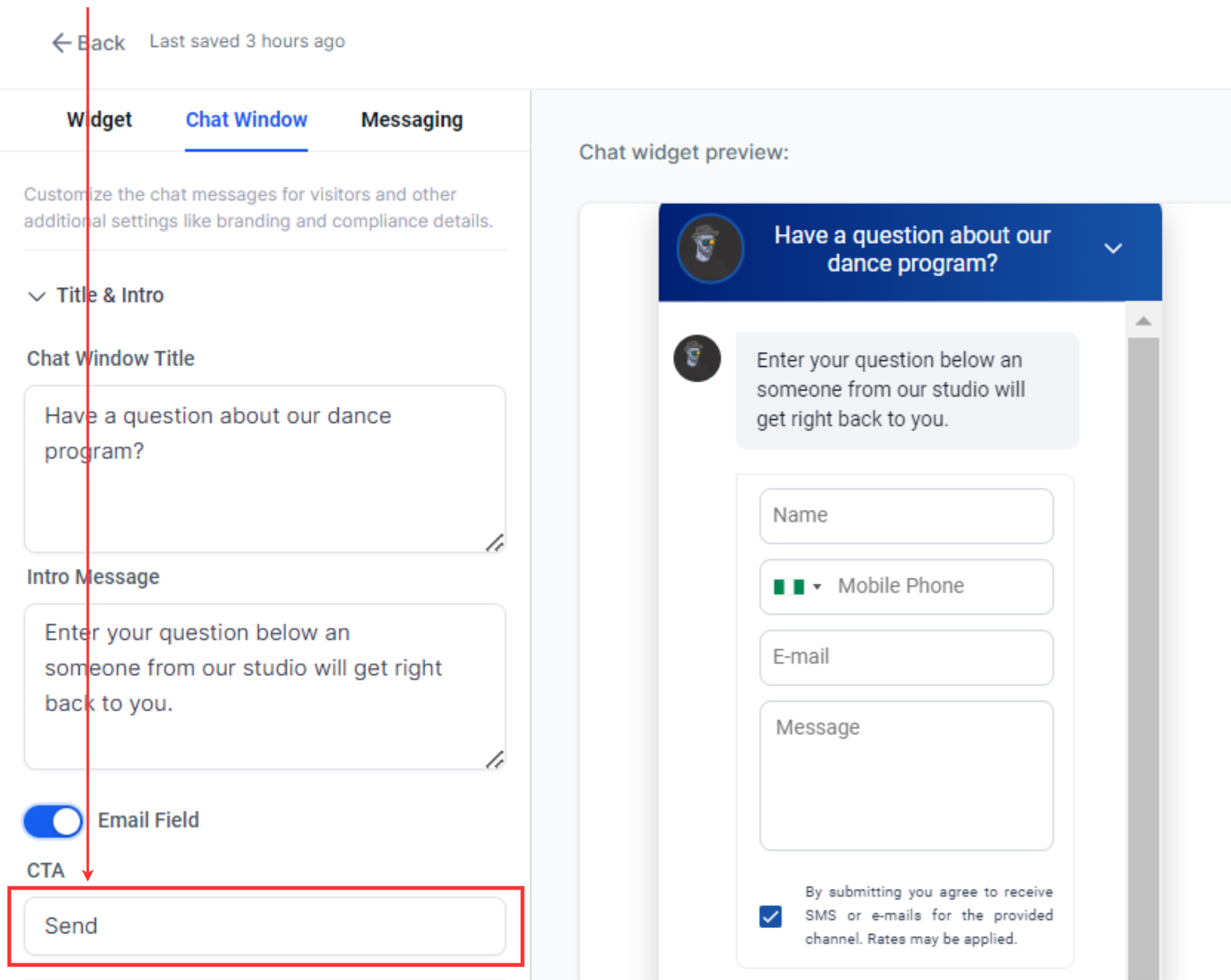This screenshot has width=1231, height=980.
Task: Click the SMS consent disclaimer text
Action: coord(929,915)
